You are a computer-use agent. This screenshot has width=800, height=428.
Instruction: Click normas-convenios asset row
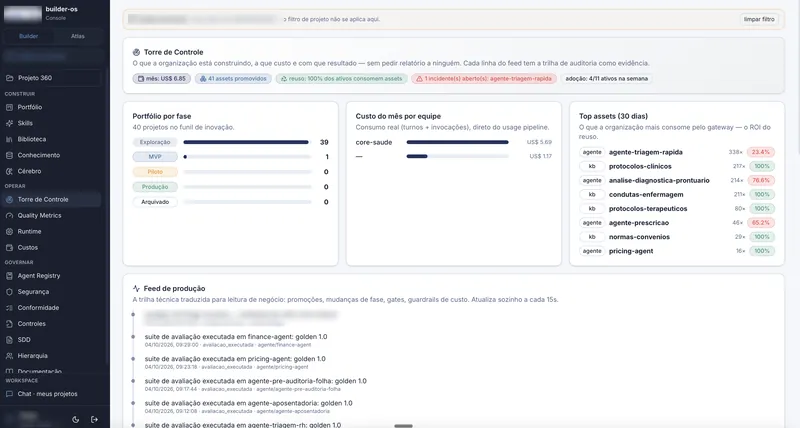pos(677,237)
